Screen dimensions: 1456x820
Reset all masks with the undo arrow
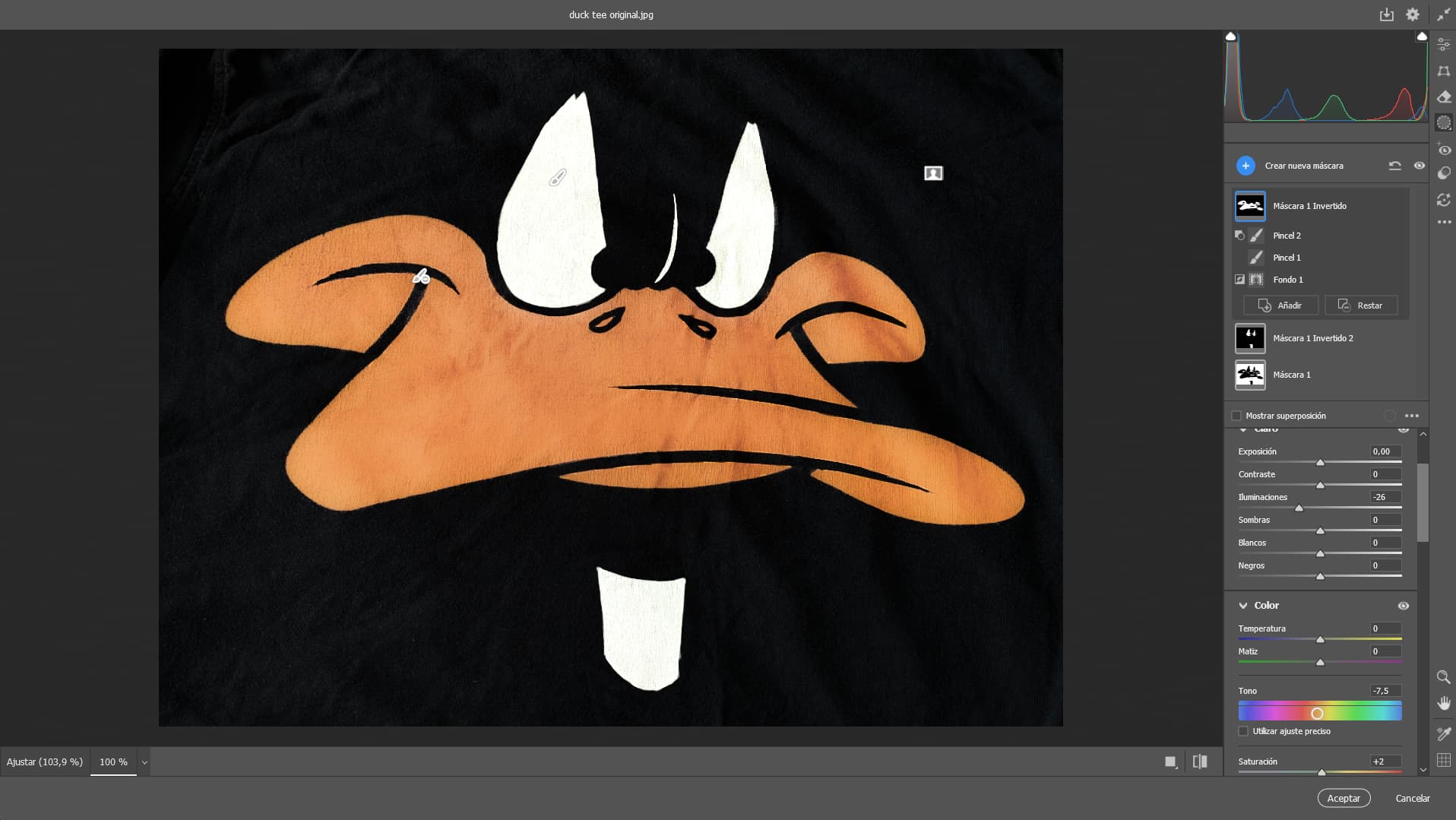1394,166
